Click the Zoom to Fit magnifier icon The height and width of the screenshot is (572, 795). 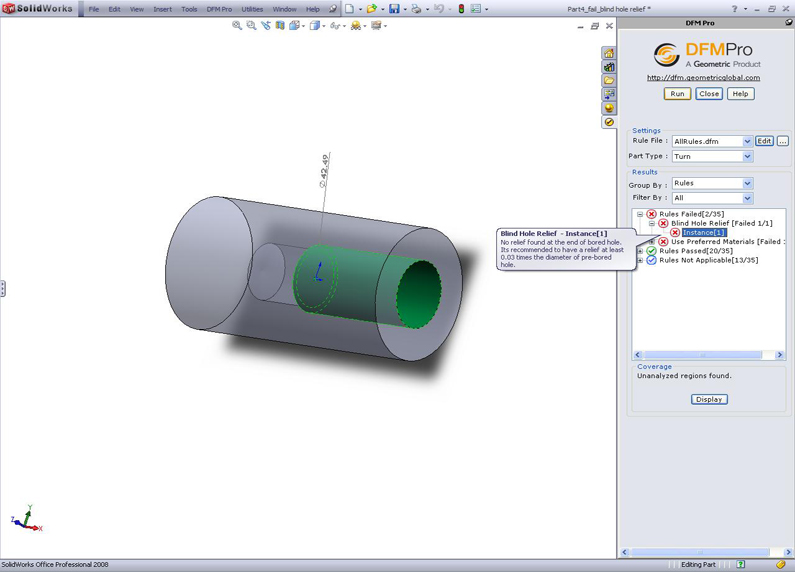click(x=237, y=25)
